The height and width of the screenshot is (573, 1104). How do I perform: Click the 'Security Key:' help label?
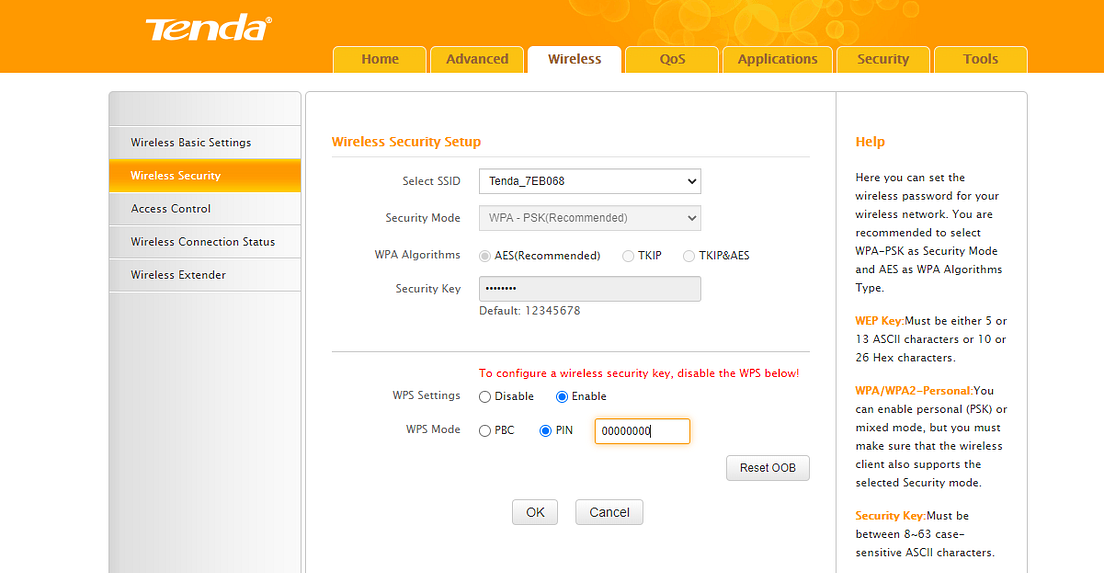(890, 516)
